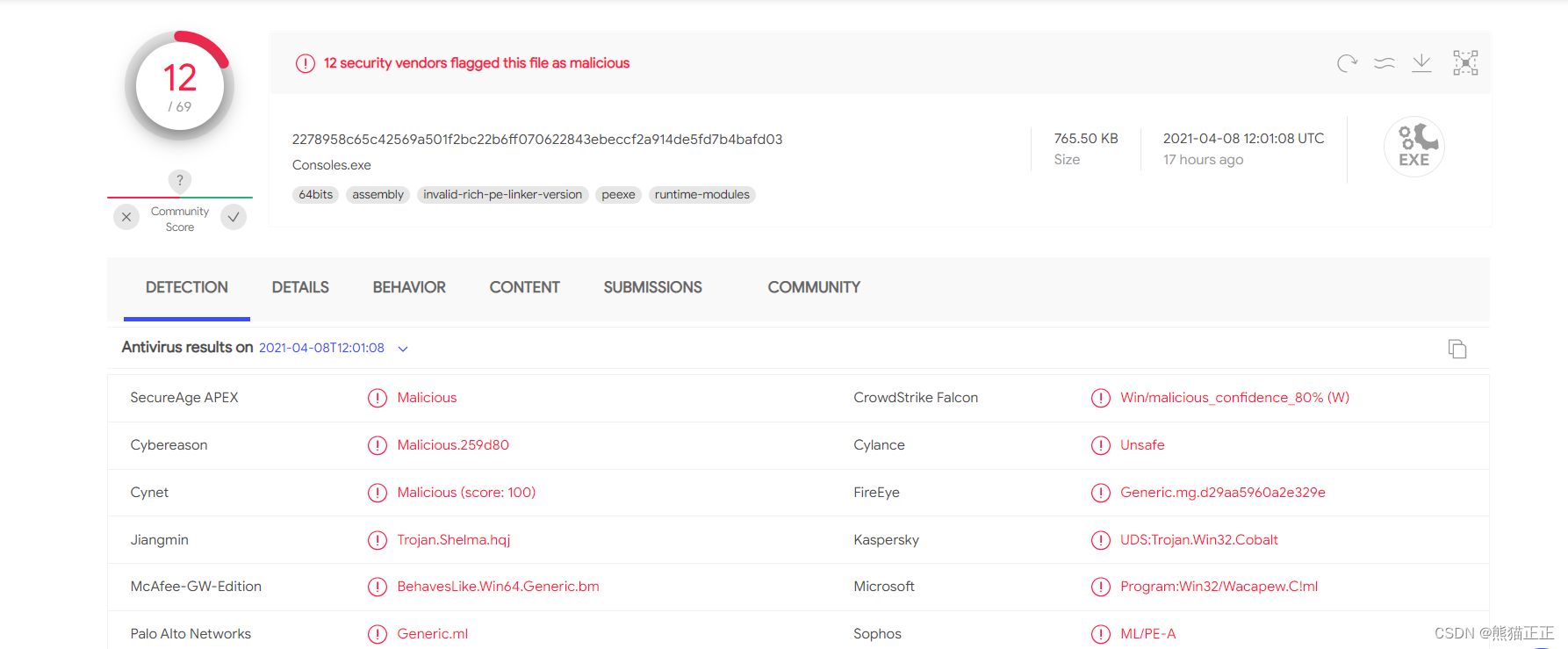The image size is (1568, 649).
Task: Click the Consoles.exe file name
Action: [x=332, y=165]
